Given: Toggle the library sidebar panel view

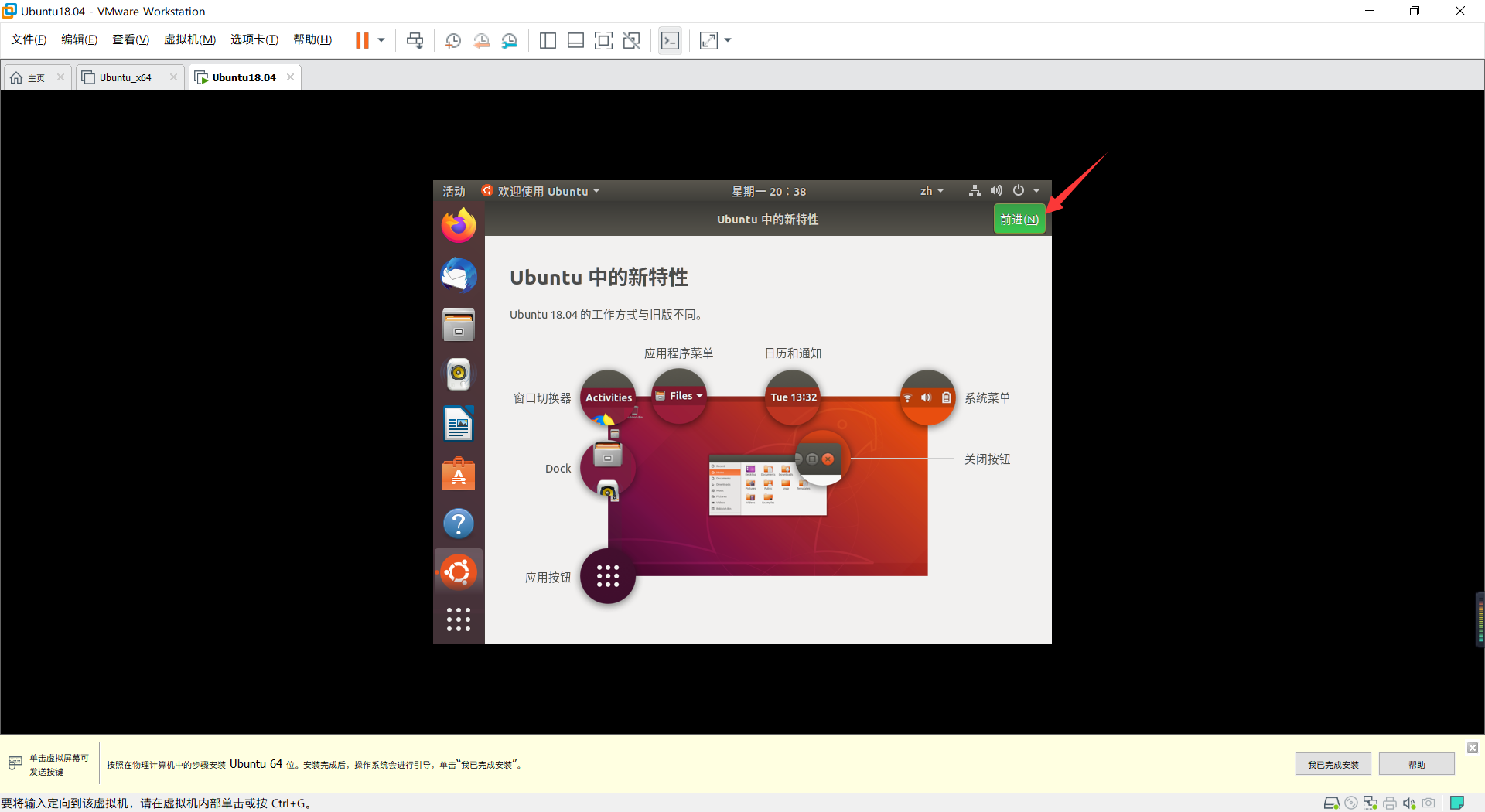Looking at the screenshot, I should click(548, 40).
